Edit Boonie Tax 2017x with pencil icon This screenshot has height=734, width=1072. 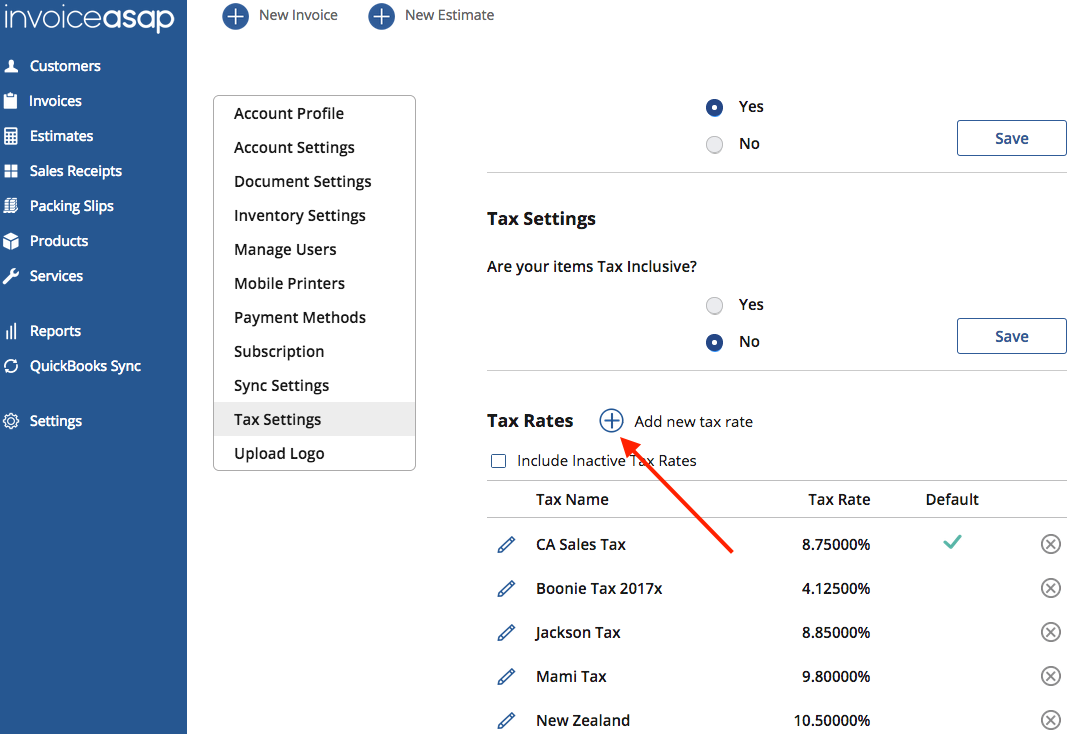(506, 588)
